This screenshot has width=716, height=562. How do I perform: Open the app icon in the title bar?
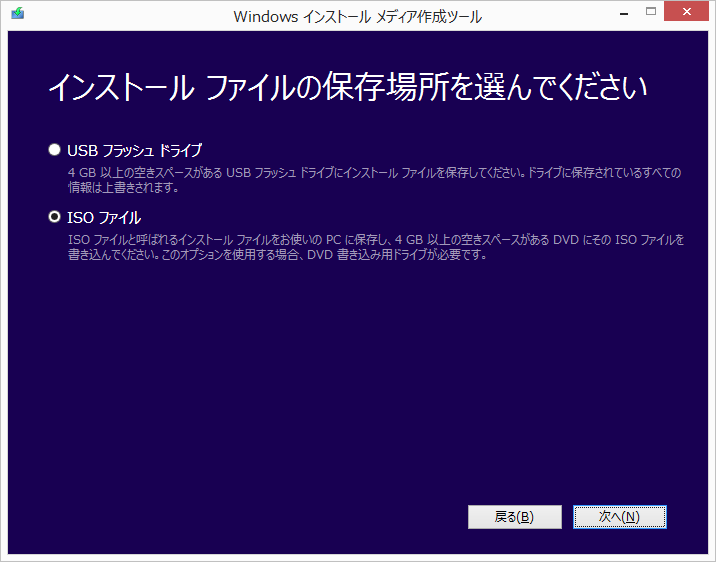pos(18,13)
